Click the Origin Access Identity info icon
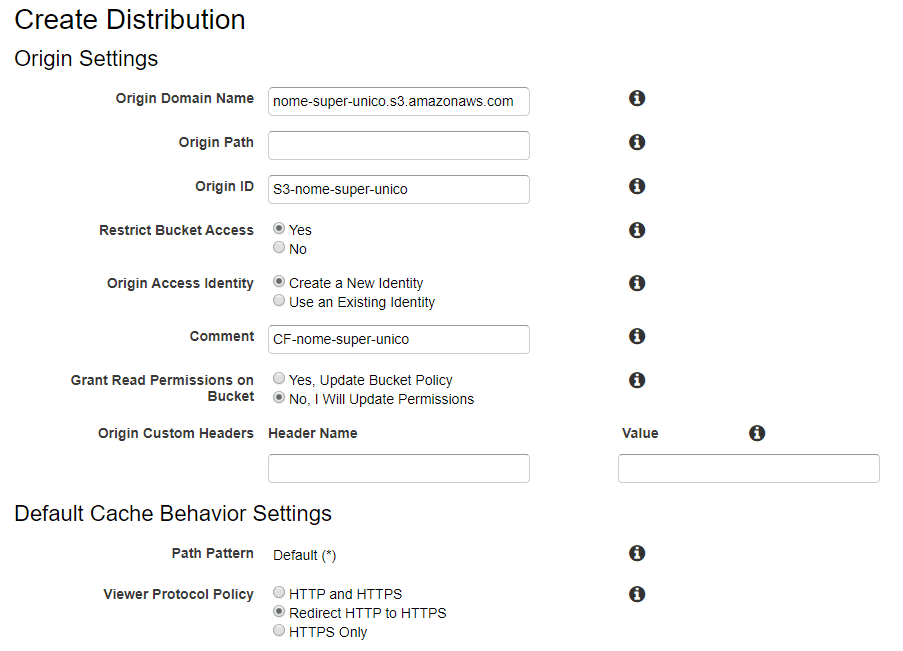 (x=636, y=283)
